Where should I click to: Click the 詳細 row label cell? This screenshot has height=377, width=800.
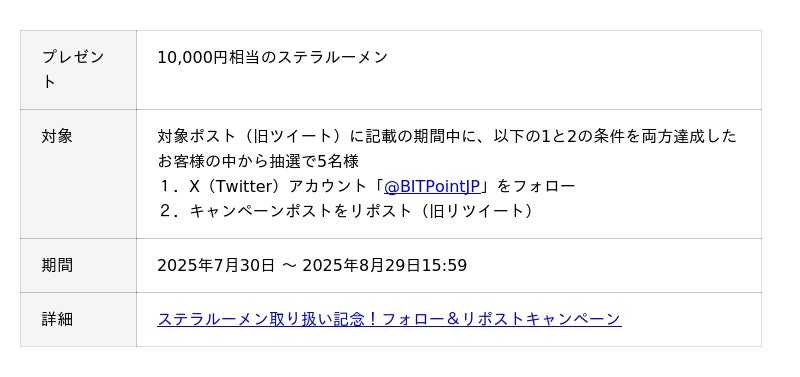tap(79, 319)
